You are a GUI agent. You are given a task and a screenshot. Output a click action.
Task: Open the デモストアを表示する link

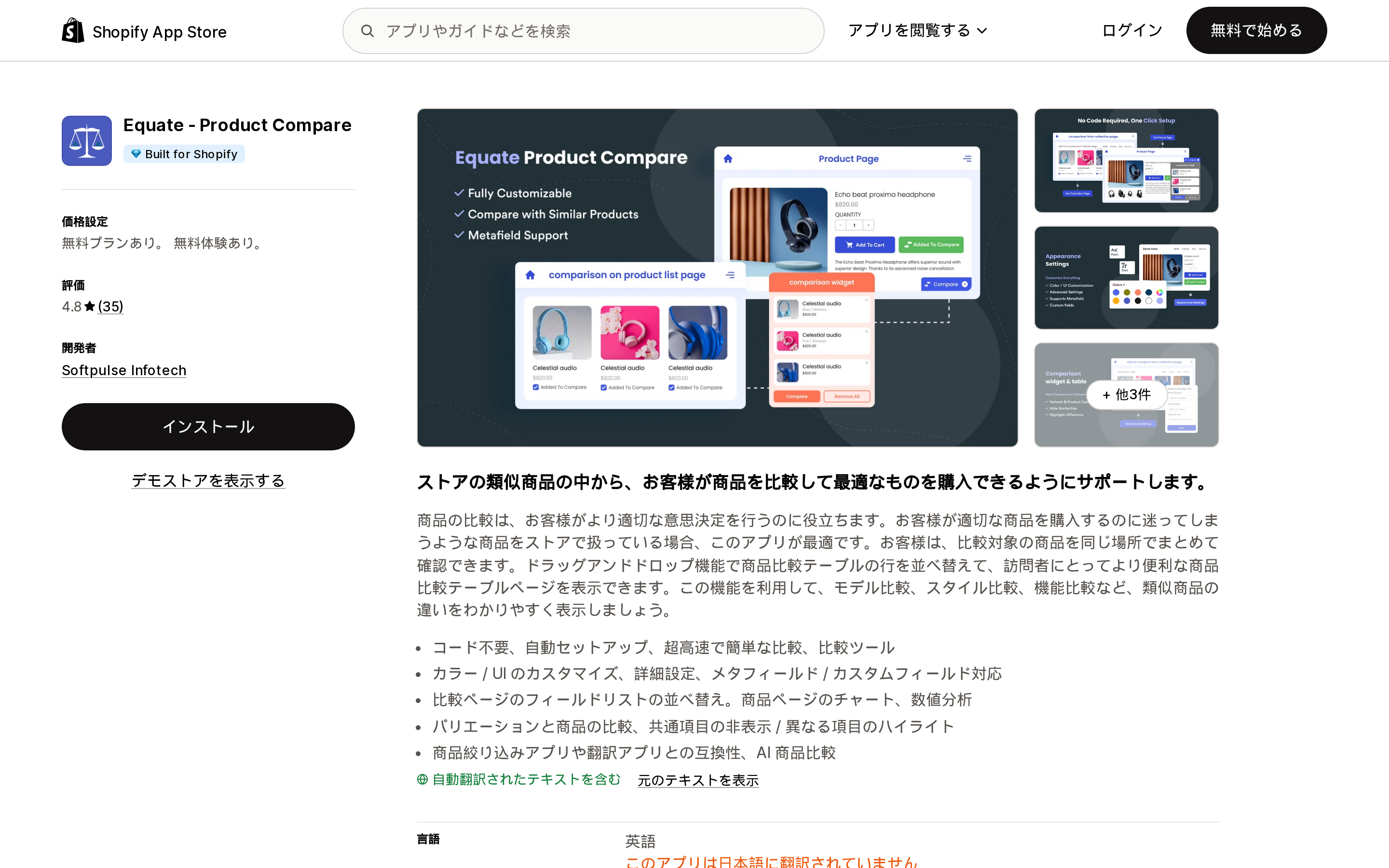click(x=208, y=480)
